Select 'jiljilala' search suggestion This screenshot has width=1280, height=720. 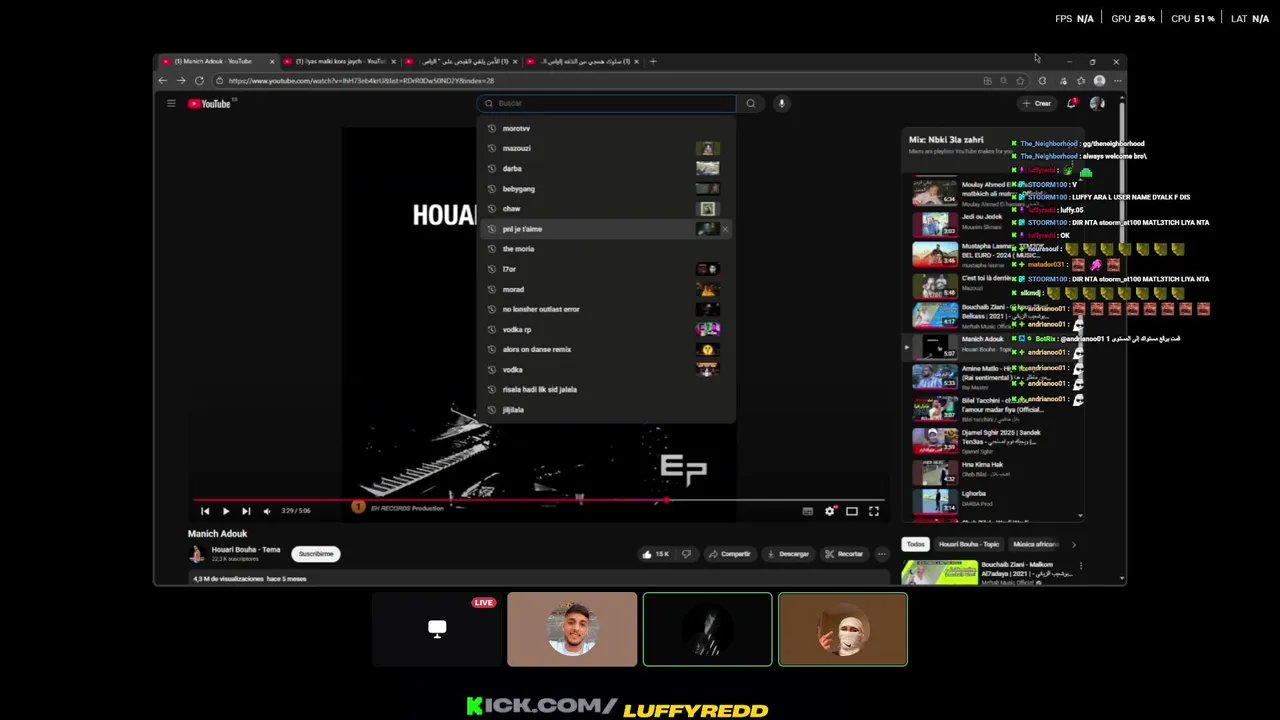606,409
